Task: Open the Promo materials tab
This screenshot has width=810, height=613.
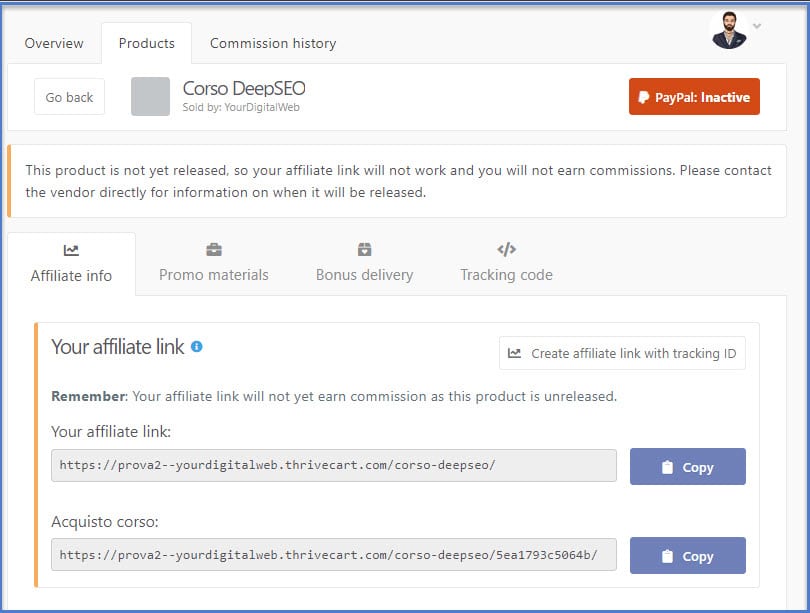Action: (x=214, y=264)
